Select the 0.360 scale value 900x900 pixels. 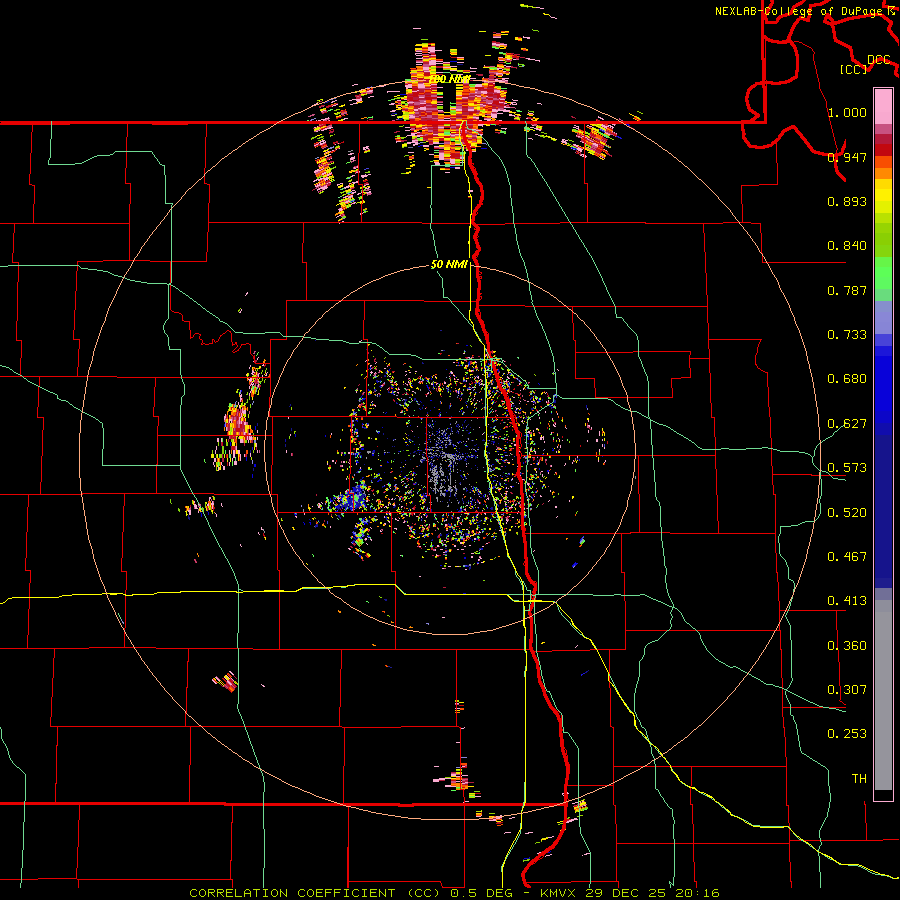tap(847, 645)
